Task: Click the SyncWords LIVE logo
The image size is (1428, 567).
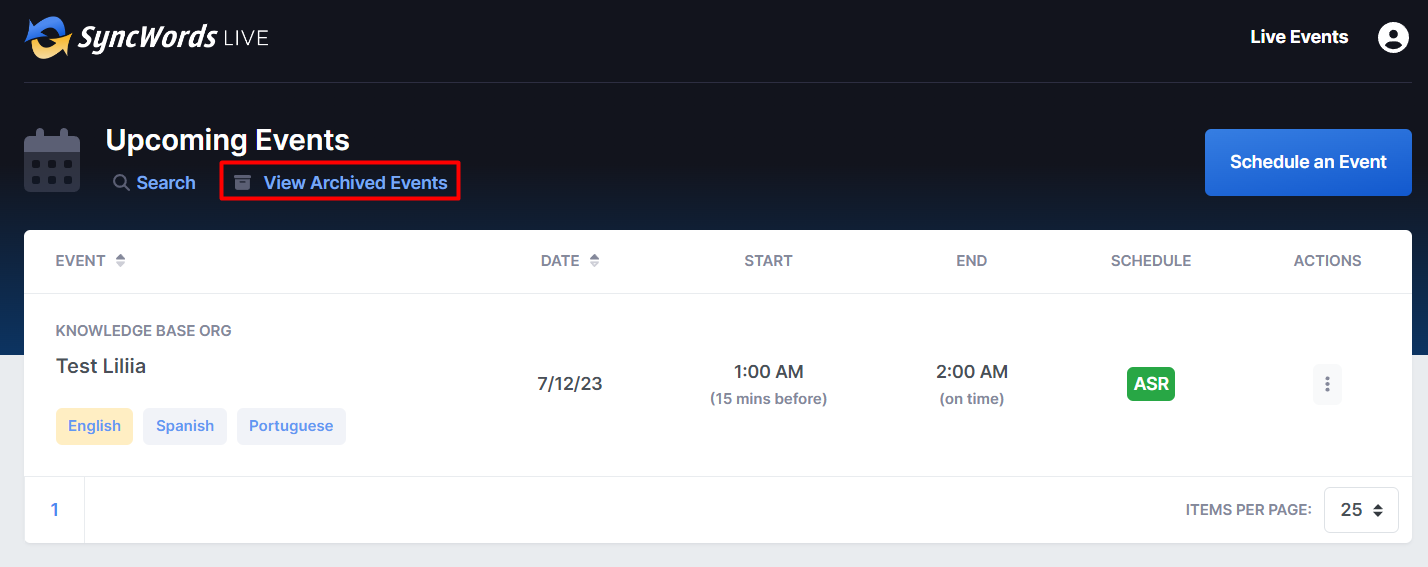Action: click(x=147, y=38)
